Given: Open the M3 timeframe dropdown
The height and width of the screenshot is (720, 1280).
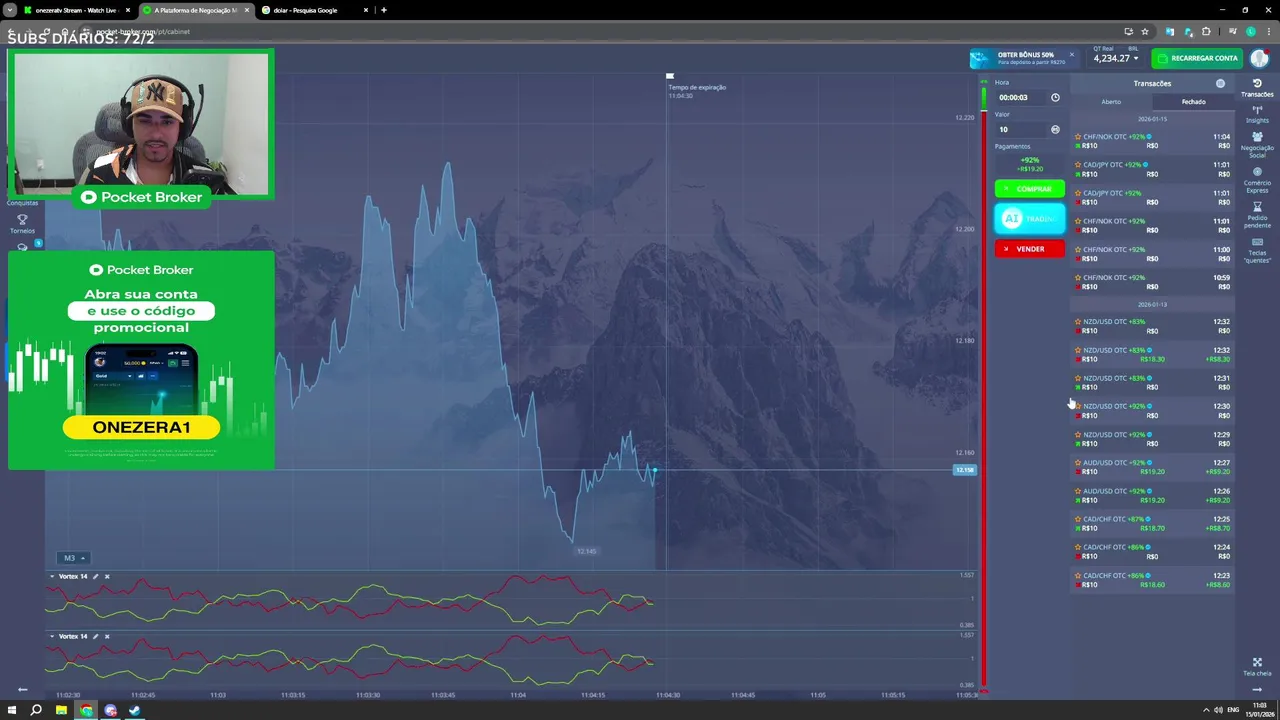Looking at the screenshot, I should click(74, 558).
